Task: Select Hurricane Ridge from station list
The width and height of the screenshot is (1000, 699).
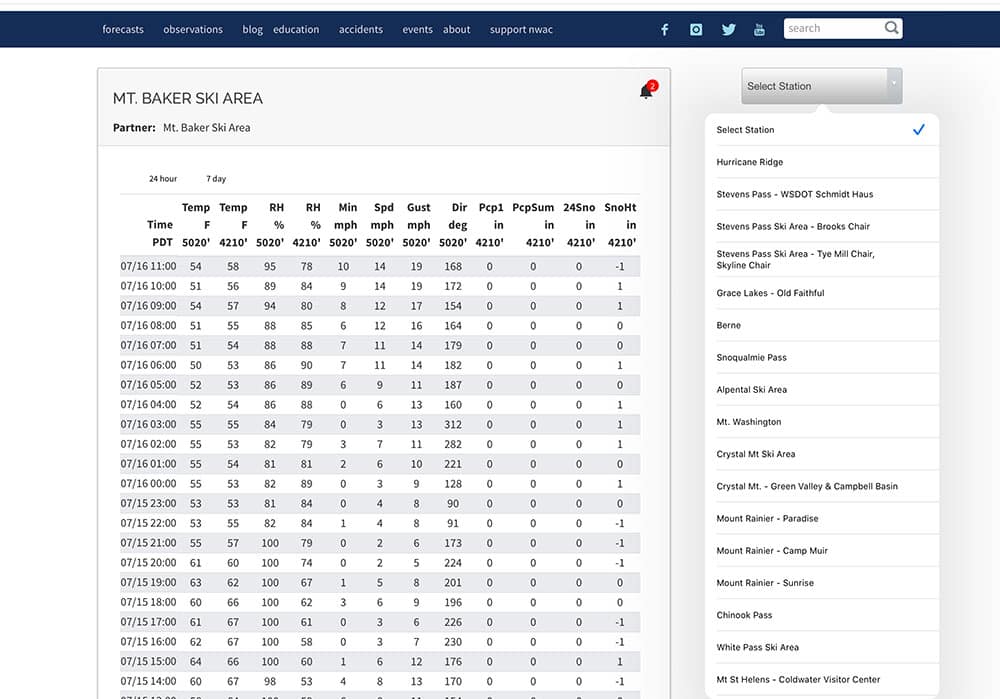Action: click(x=750, y=162)
